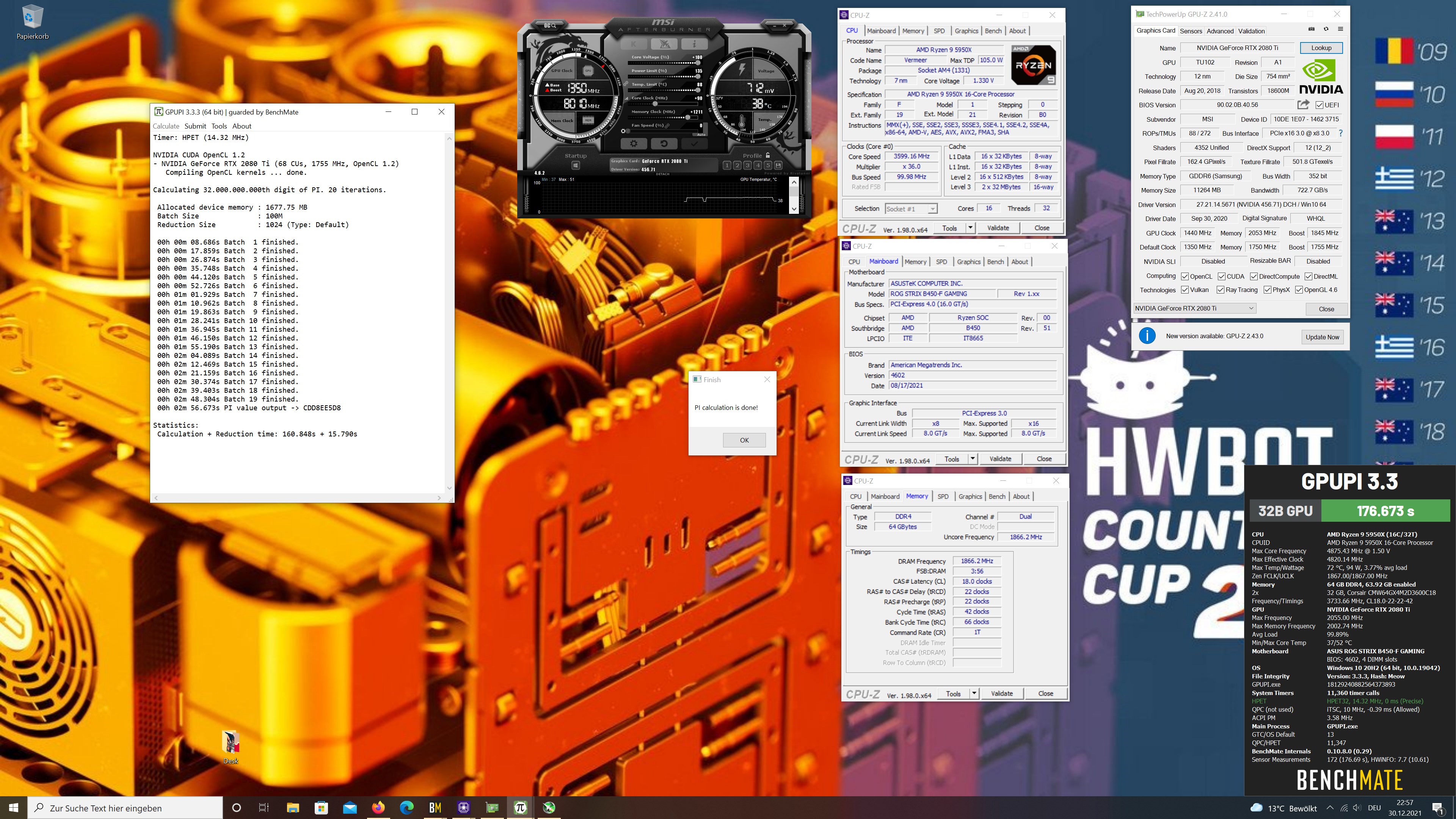The width and height of the screenshot is (1456, 819).
Task: Toggle the OpenGL 4.6 checkbox in GPU-Z
Action: coord(1299,290)
